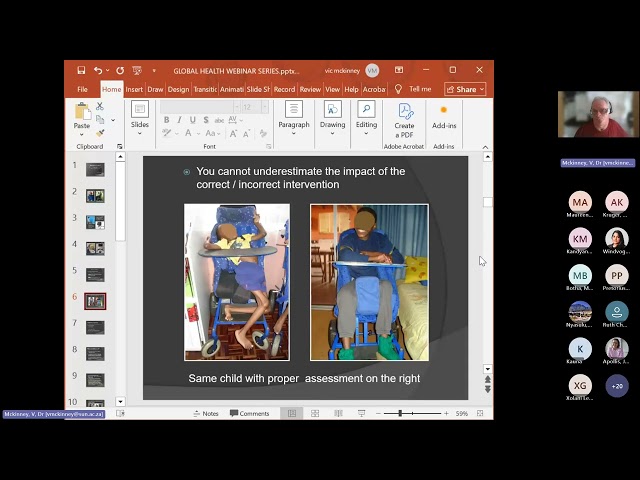Open the Drawing group button

coord(332,118)
